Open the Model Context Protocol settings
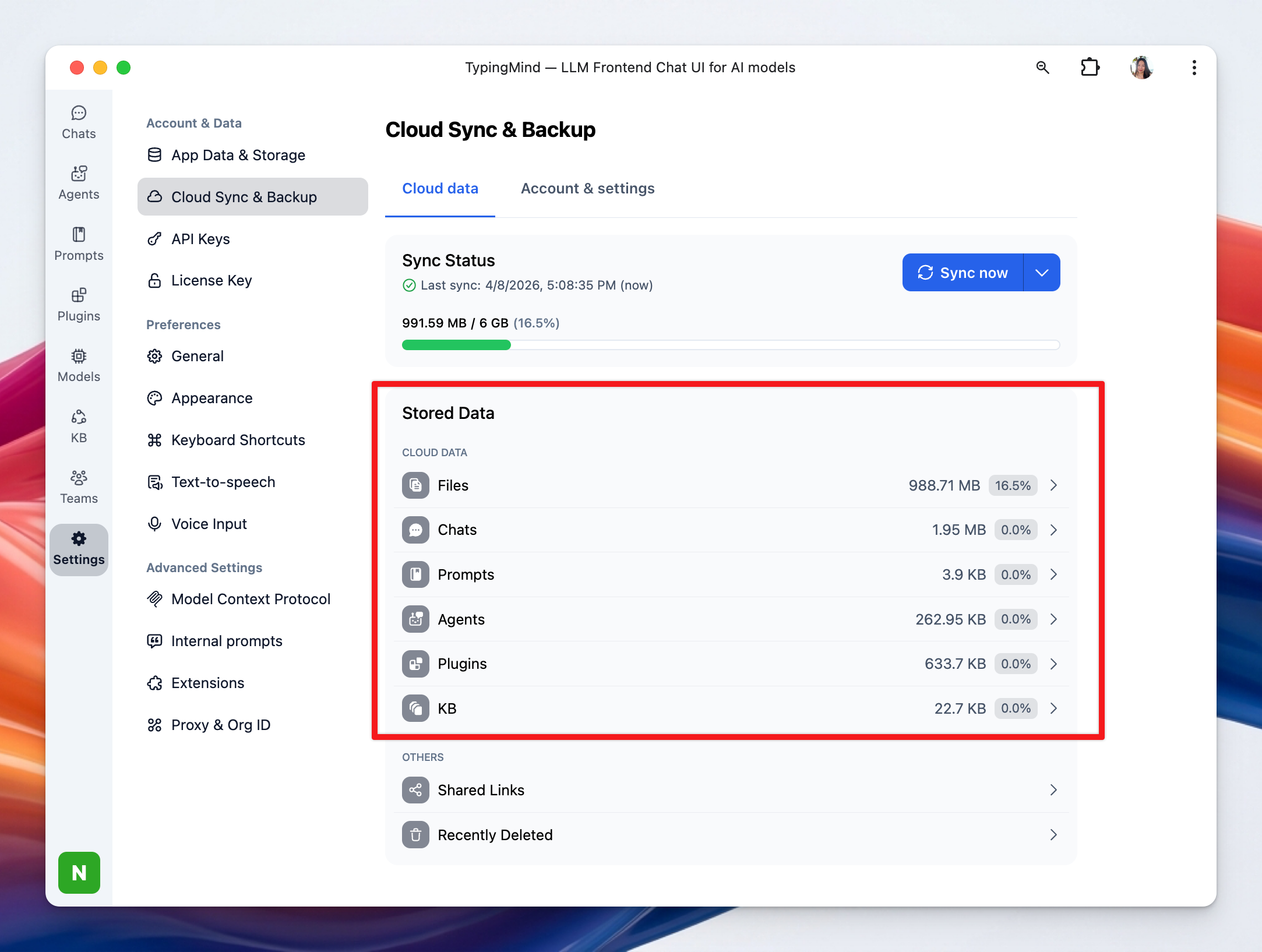Viewport: 1262px width, 952px height. (x=251, y=599)
